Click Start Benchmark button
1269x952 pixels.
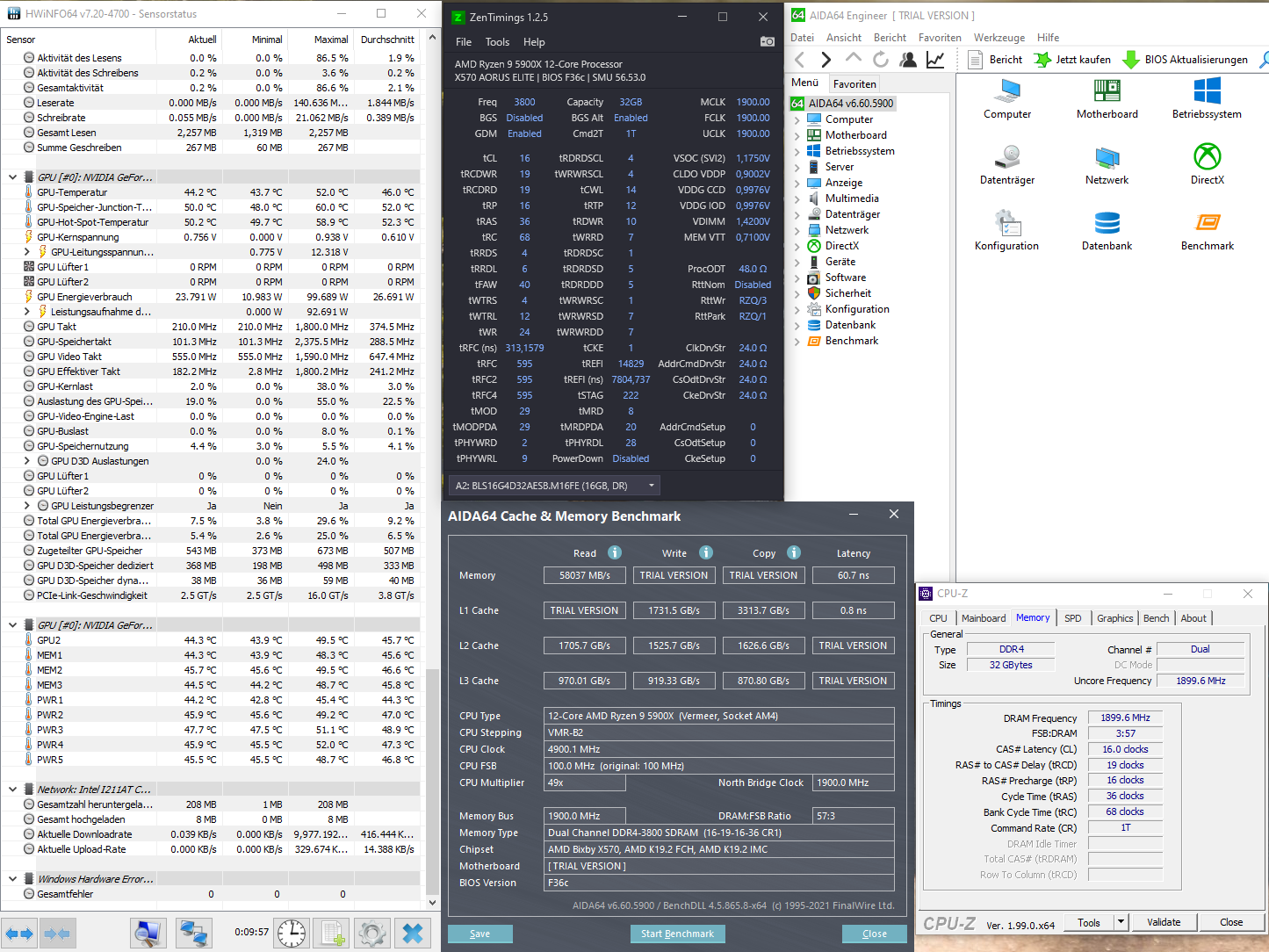point(677,934)
